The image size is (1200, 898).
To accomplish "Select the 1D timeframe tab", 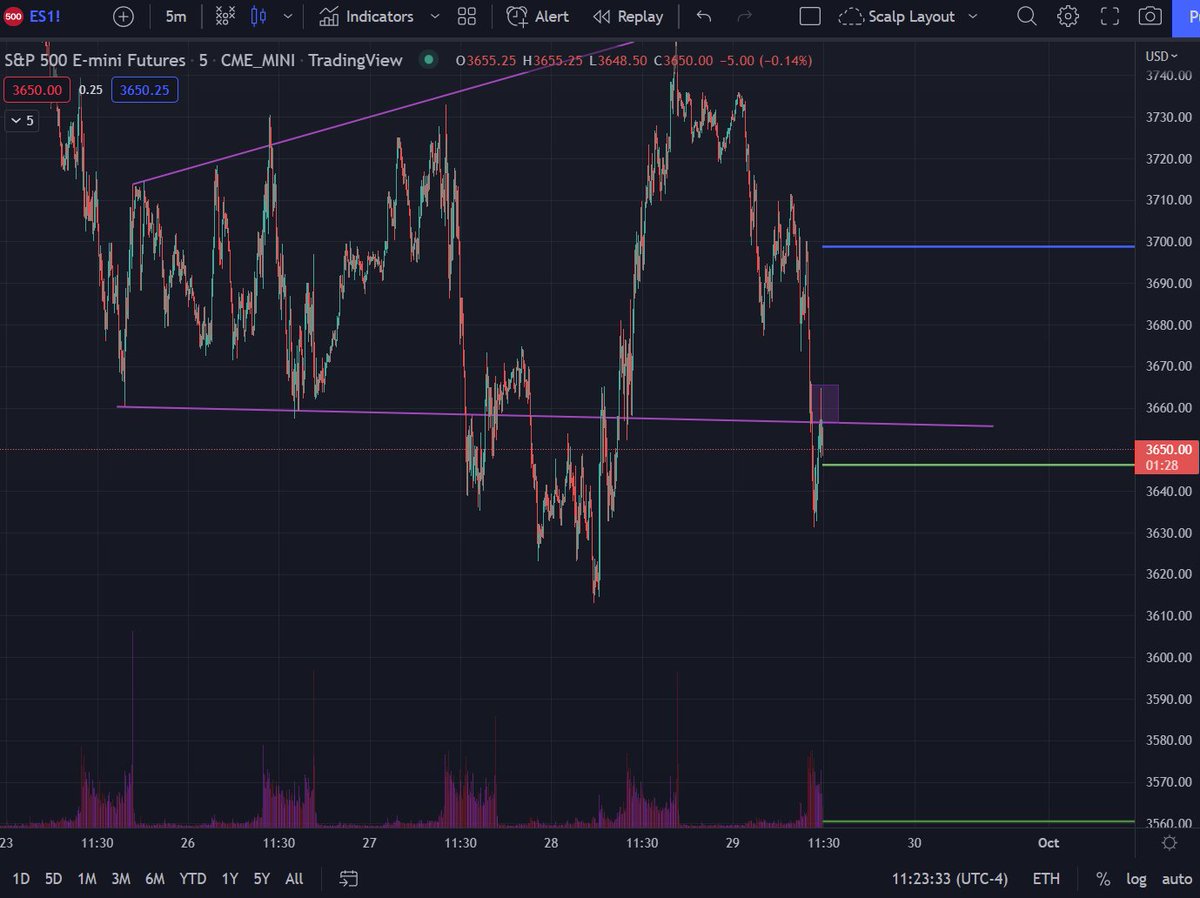I will tap(20, 878).
